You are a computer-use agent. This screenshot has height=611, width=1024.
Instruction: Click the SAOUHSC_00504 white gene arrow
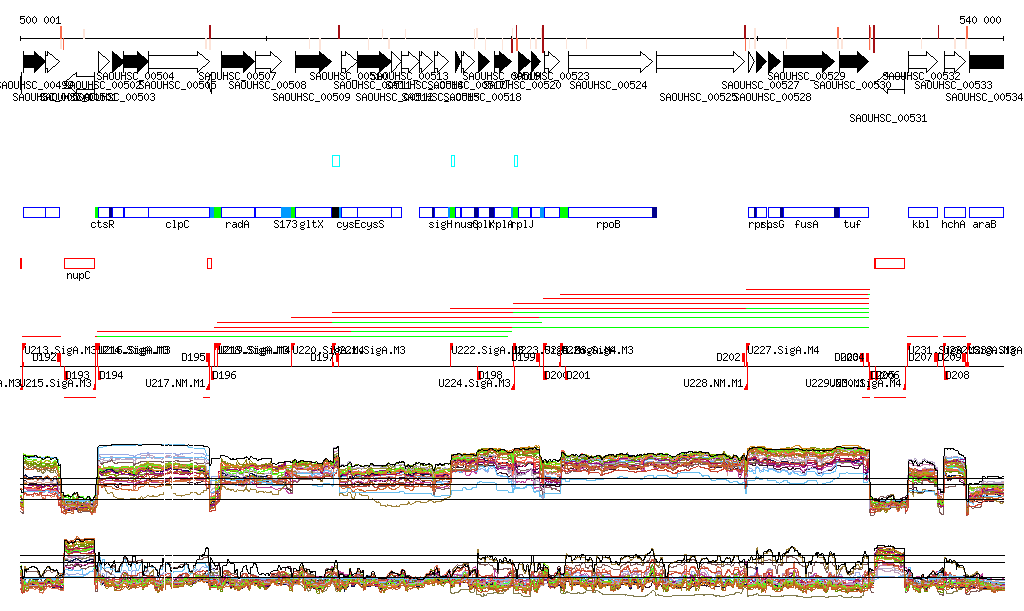click(x=178, y=61)
